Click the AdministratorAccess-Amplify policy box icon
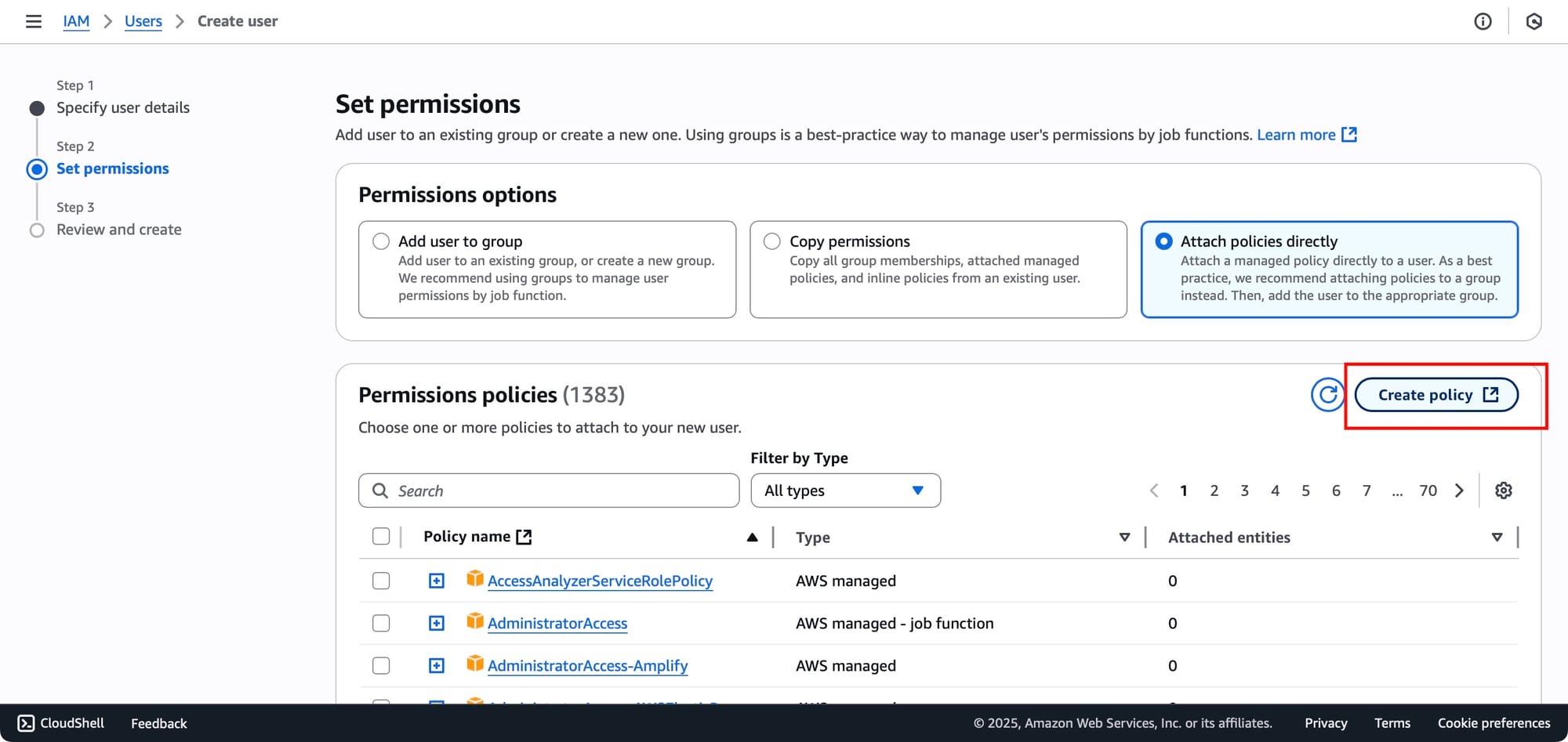 coord(474,664)
